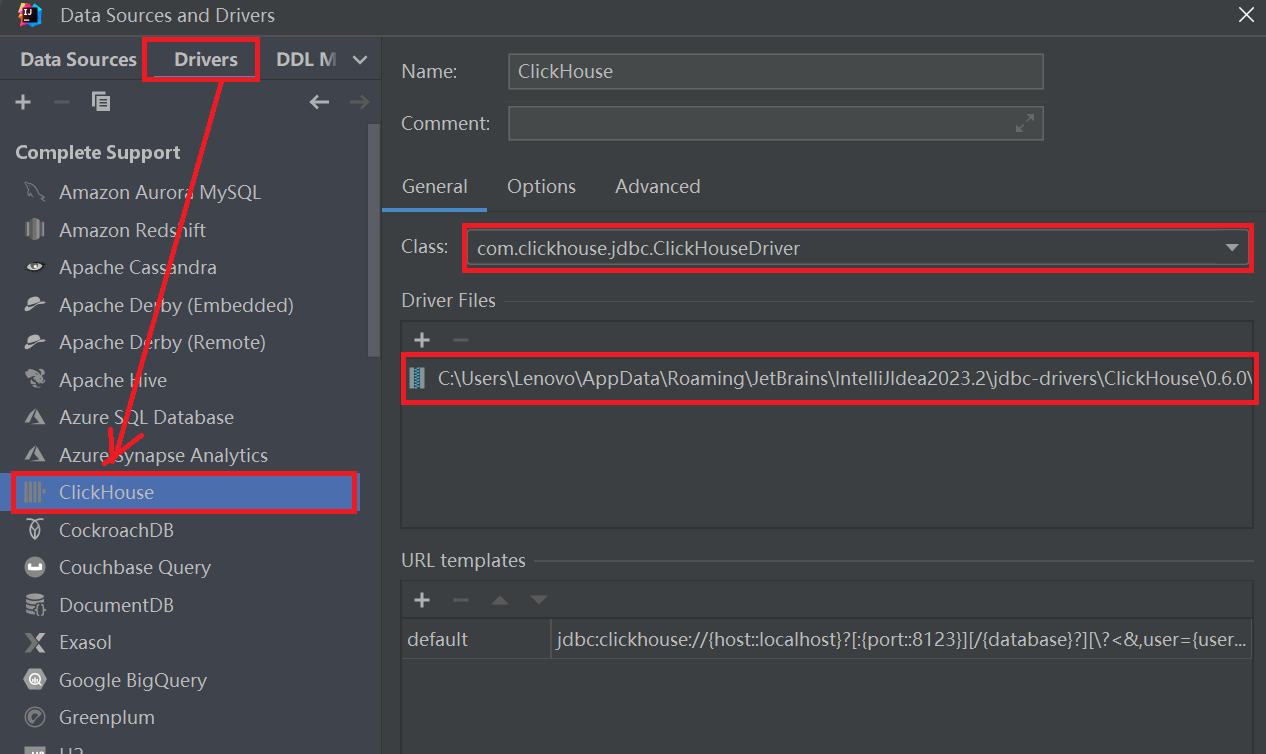This screenshot has height=754, width=1266.
Task: Select Apache Derby (Embedded) driver
Action: click(x=176, y=305)
